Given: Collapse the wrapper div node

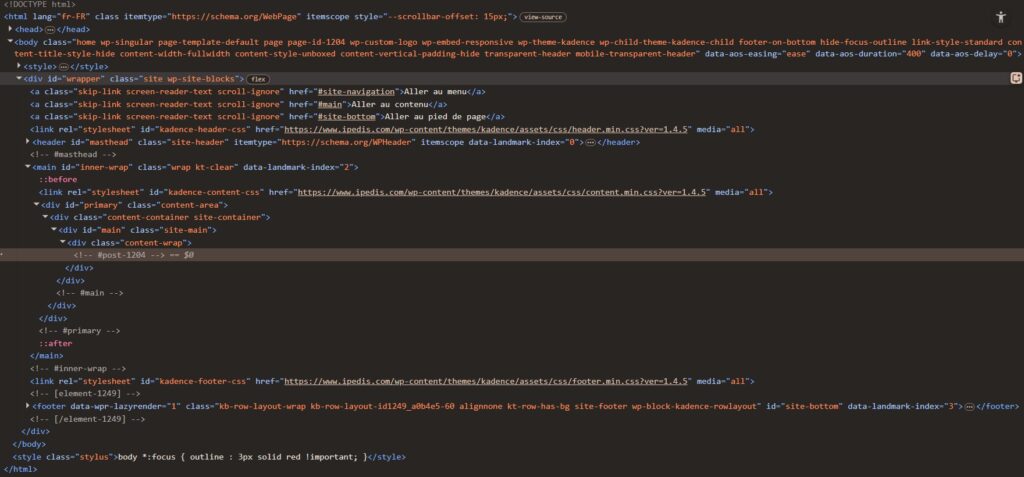Looking at the screenshot, I should coord(19,78).
